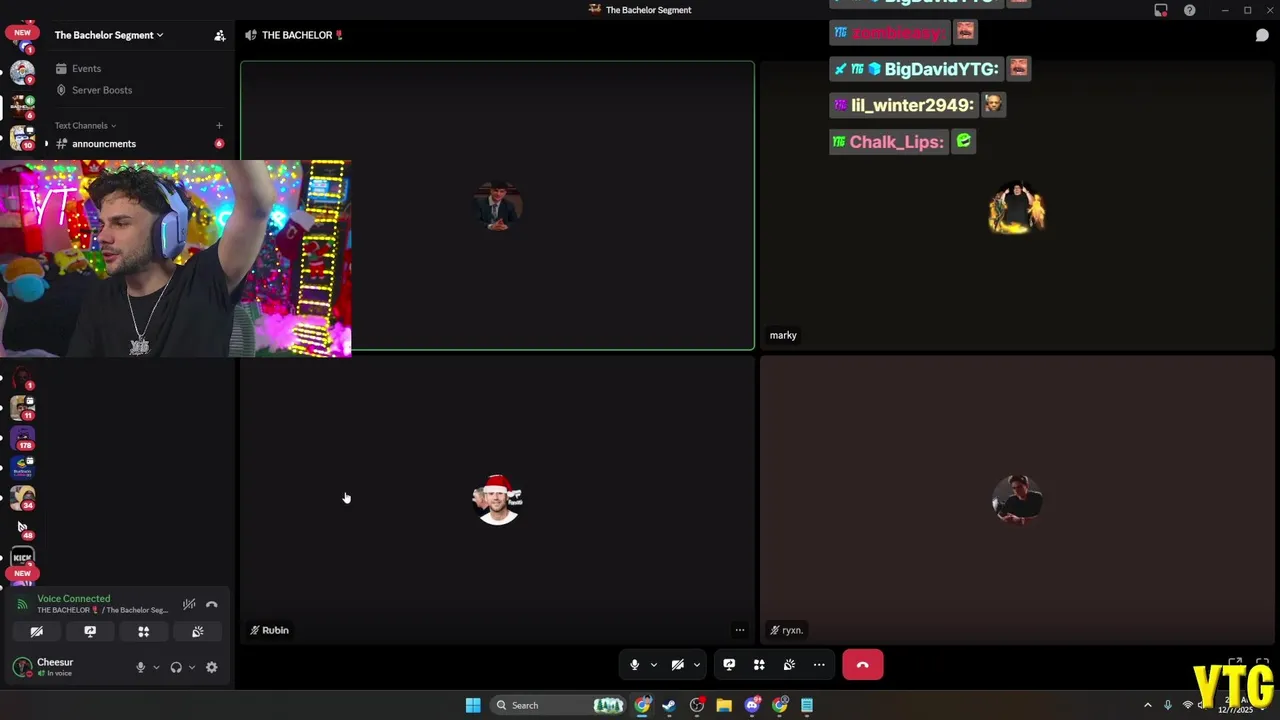
Task: Click the invite people icon beside server name
Action: [x=219, y=35]
